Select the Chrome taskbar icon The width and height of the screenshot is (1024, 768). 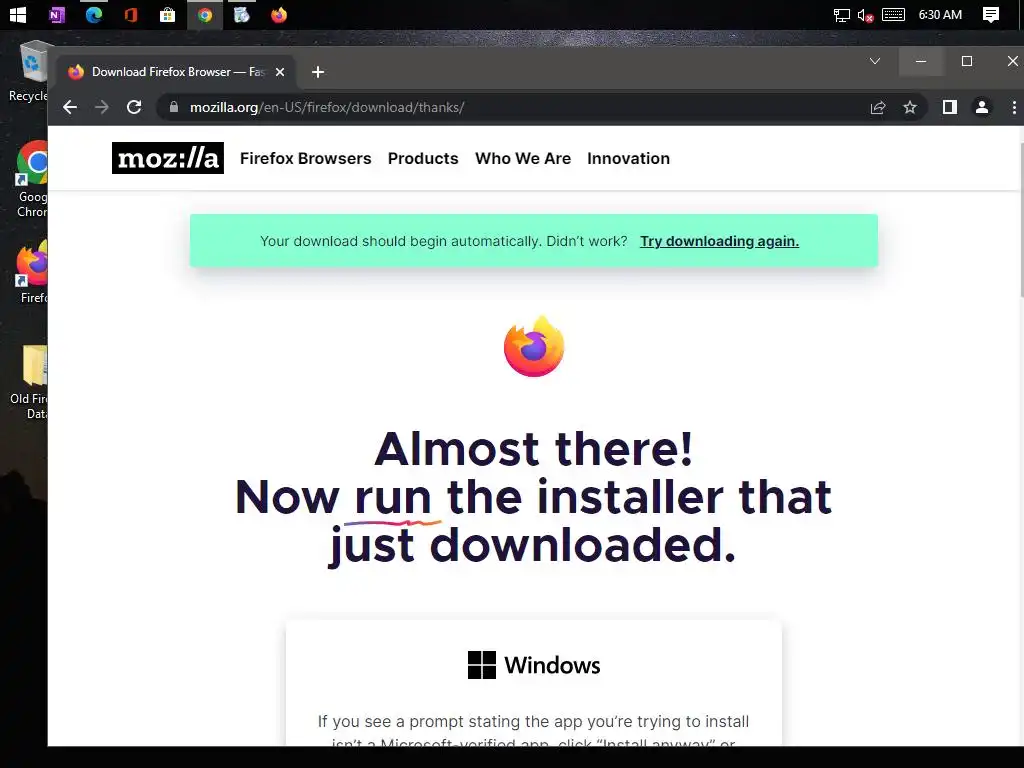[205, 14]
